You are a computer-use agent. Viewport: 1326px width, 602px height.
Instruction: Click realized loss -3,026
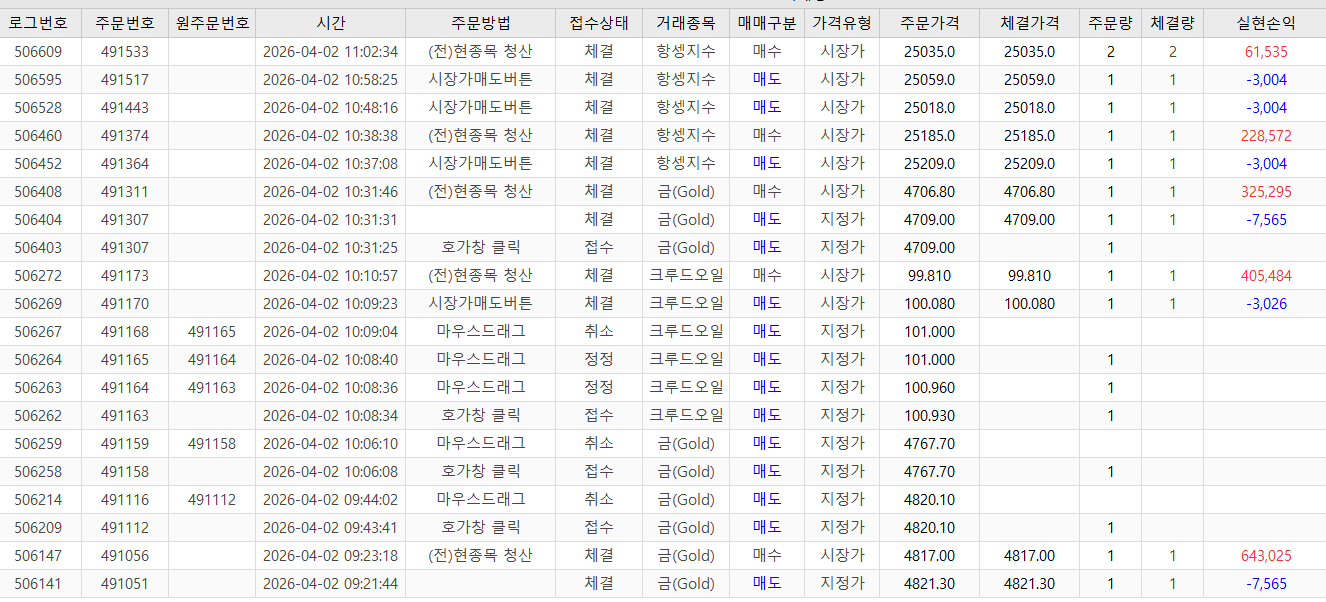point(1266,304)
